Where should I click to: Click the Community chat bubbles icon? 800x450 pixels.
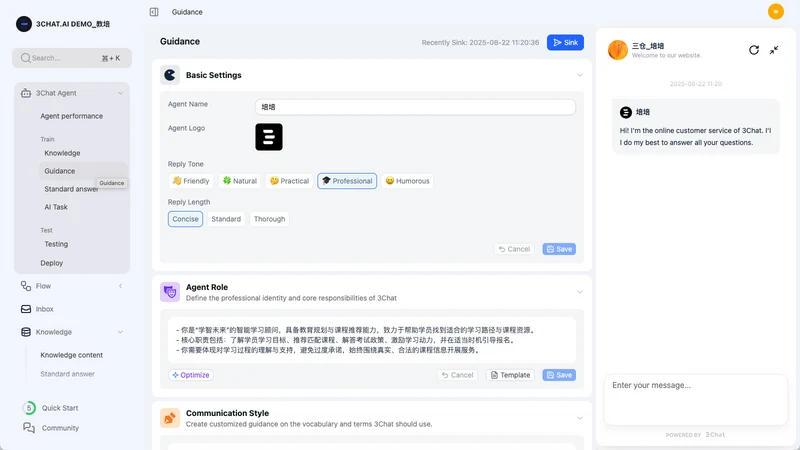point(29,428)
